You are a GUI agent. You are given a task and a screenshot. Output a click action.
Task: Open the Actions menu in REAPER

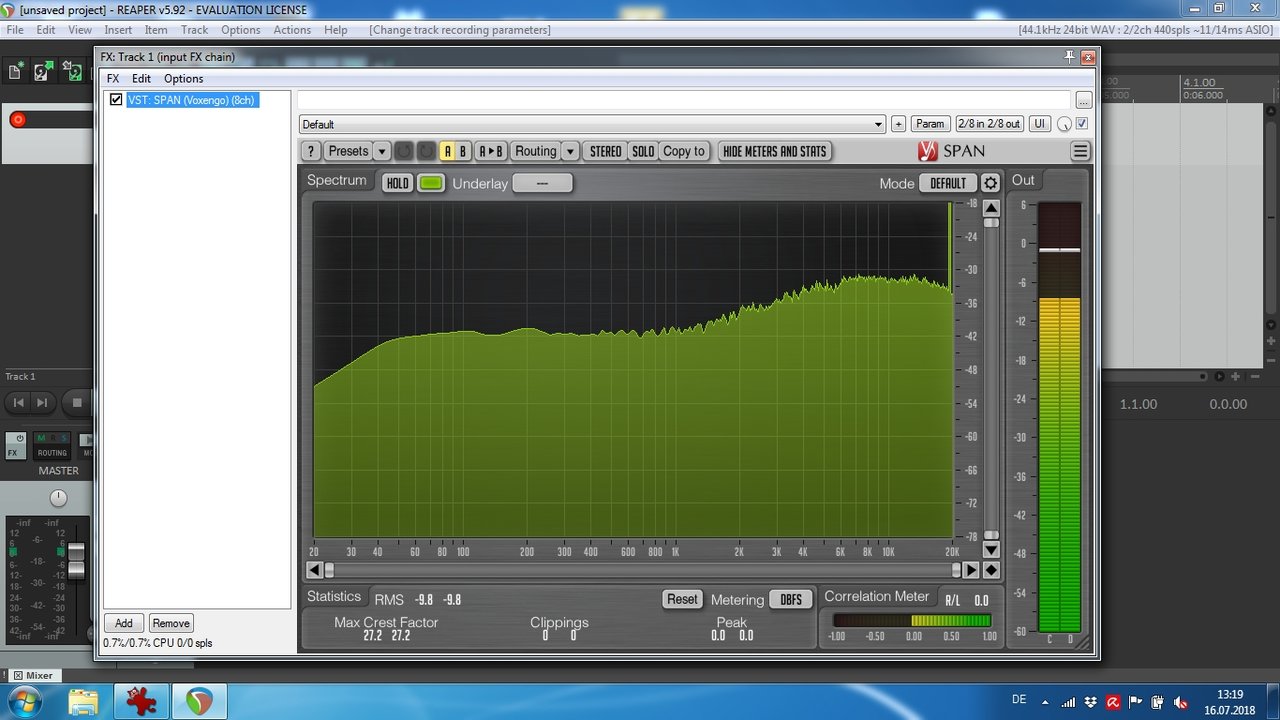292,30
